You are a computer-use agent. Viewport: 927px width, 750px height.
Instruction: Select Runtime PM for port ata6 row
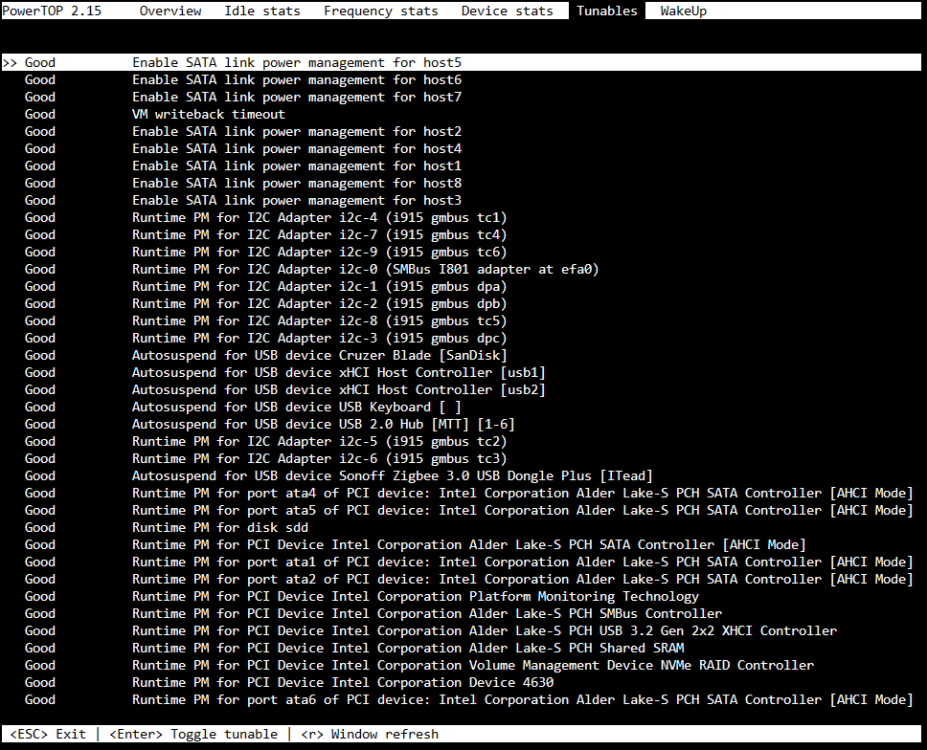[x=461, y=699]
